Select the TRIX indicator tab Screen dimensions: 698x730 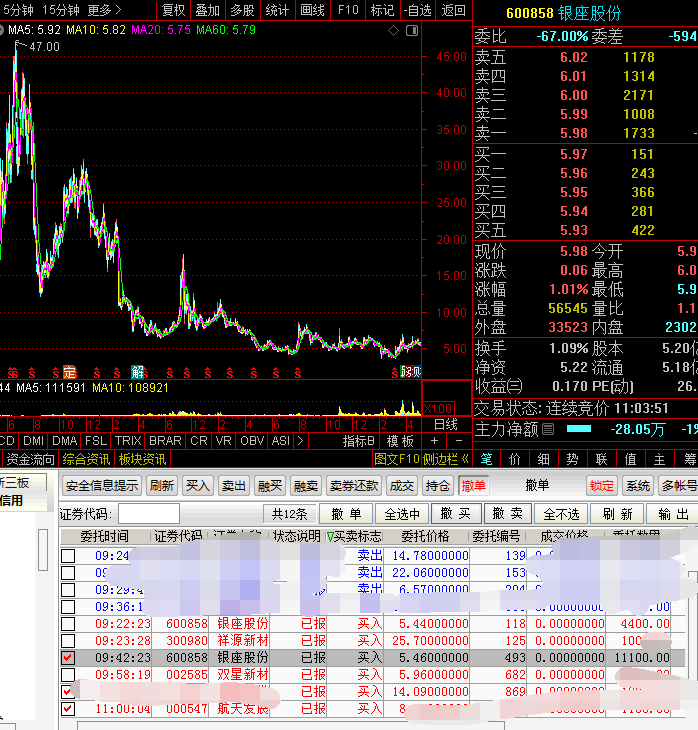pyautogui.click(x=128, y=441)
